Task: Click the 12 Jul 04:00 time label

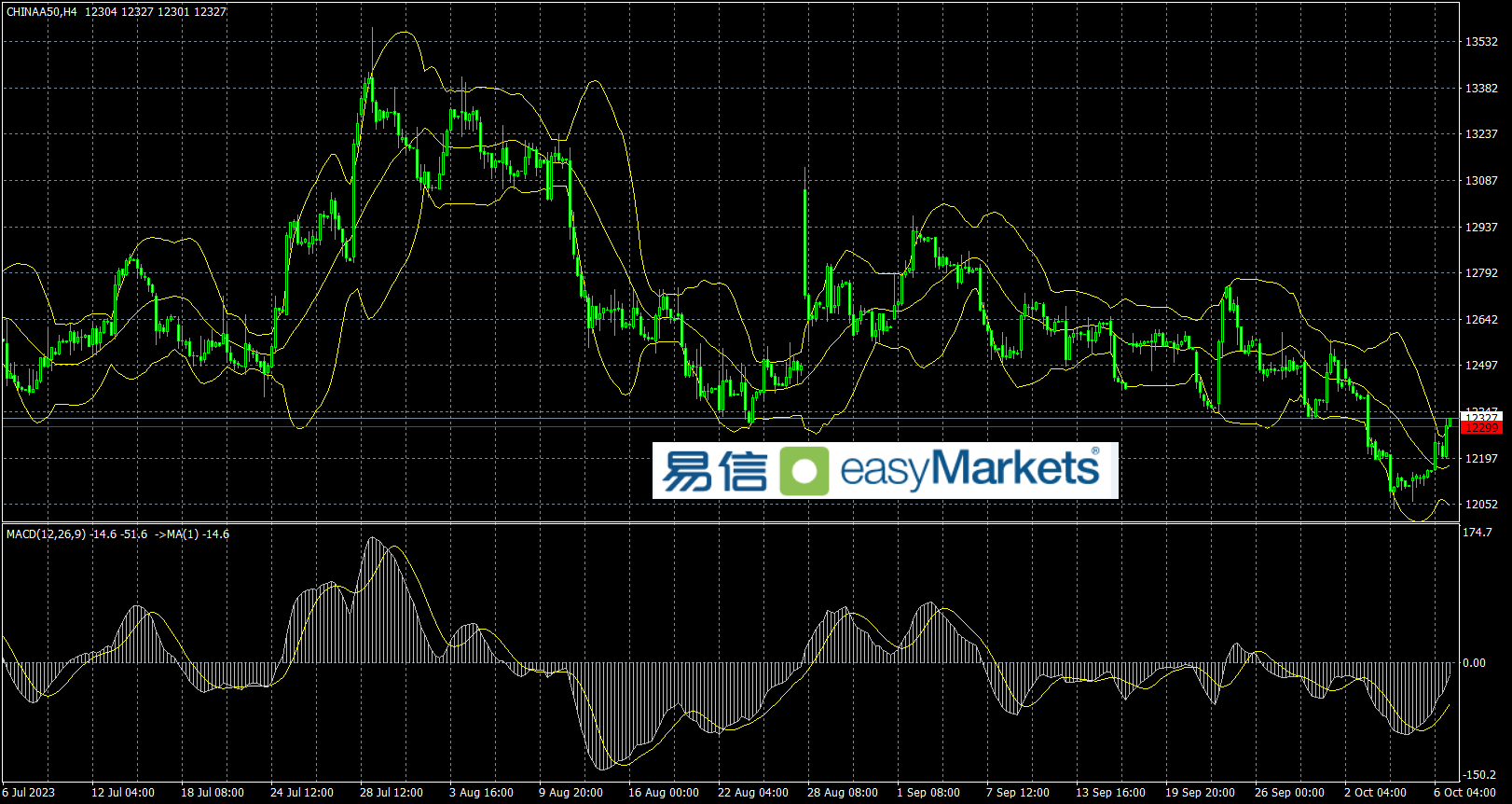Action: click(123, 793)
